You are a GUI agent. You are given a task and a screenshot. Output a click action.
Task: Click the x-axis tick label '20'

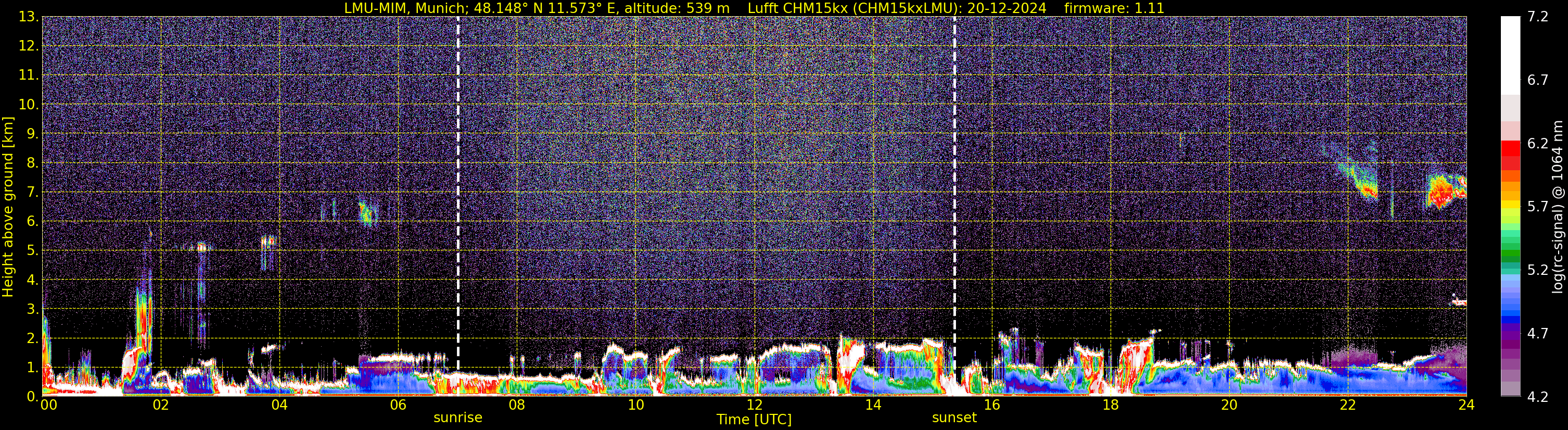pyautogui.click(x=1229, y=406)
